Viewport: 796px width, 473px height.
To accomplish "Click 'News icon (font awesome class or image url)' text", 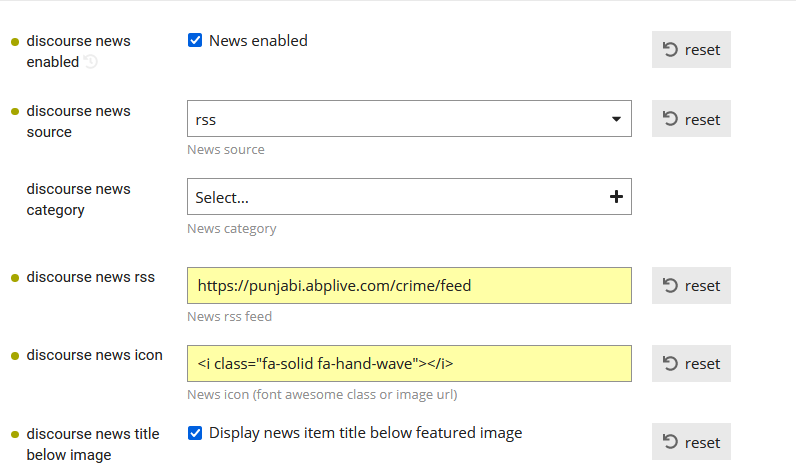I will coord(322,394).
